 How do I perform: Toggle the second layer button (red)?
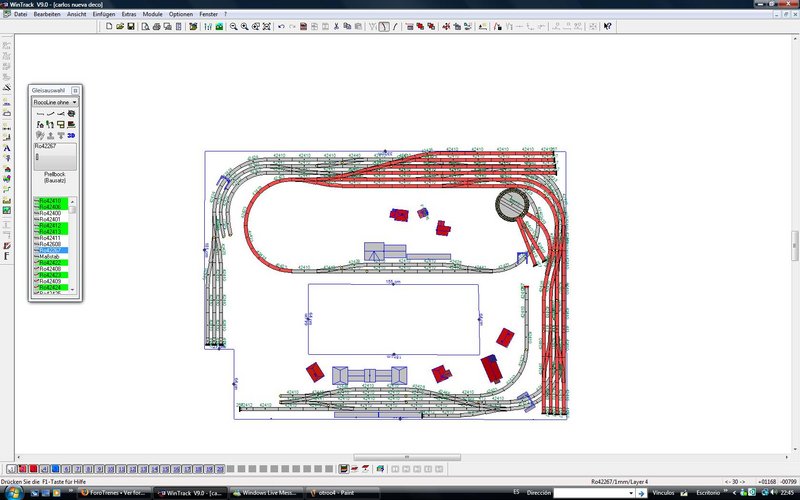tap(22, 469)
